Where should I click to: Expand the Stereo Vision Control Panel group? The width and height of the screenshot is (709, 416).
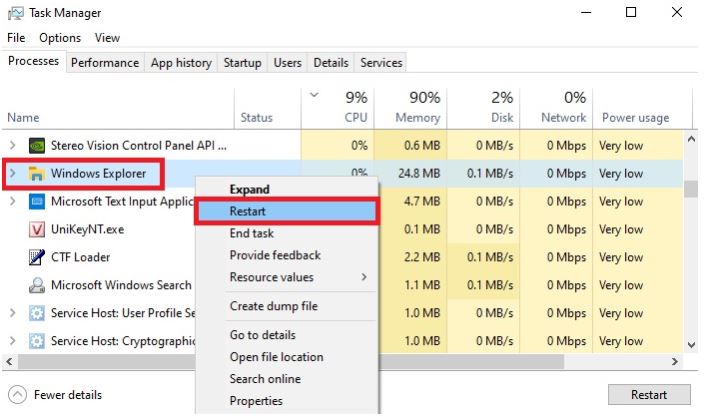point(12,145)
